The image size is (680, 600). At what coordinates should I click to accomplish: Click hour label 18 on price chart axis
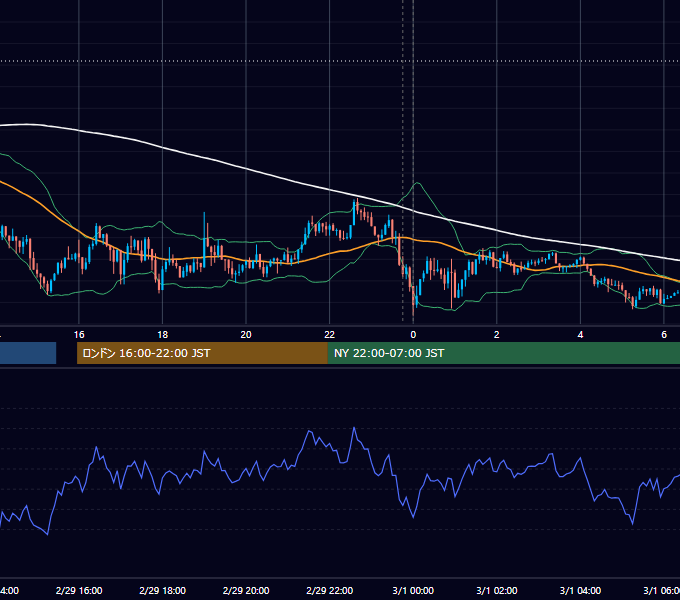click(163, 335)
